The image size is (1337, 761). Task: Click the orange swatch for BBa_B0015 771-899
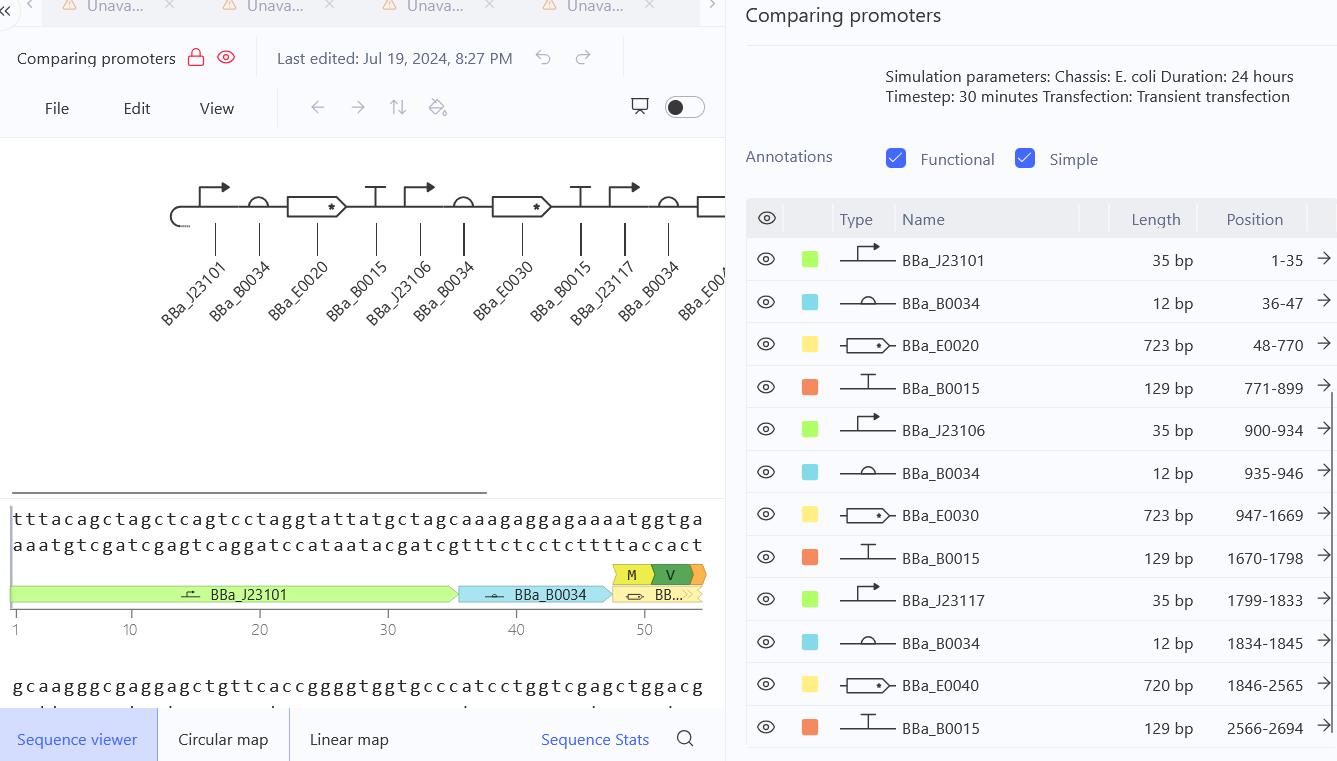[x=810, y=387]
